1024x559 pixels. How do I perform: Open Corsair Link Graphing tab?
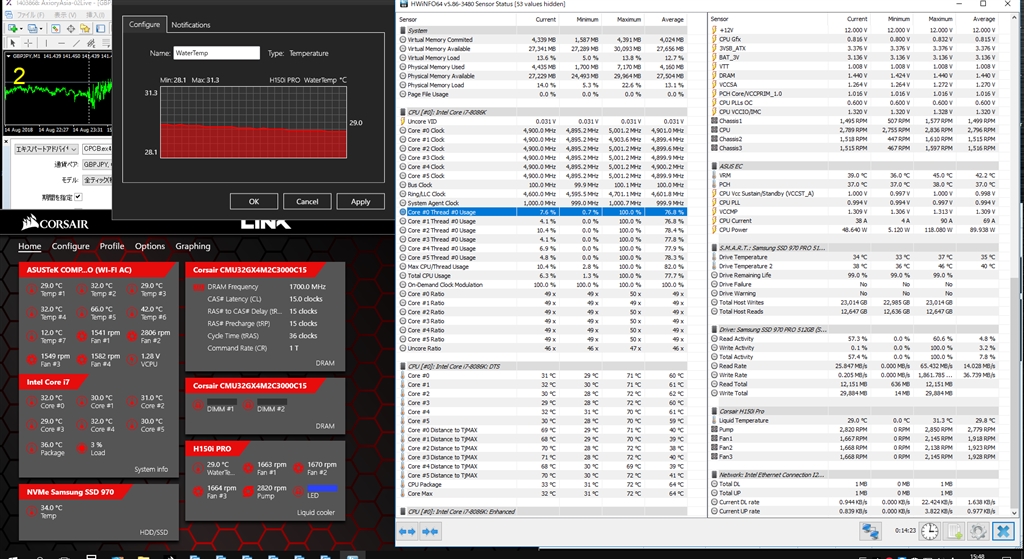click(x=193, y=246)
